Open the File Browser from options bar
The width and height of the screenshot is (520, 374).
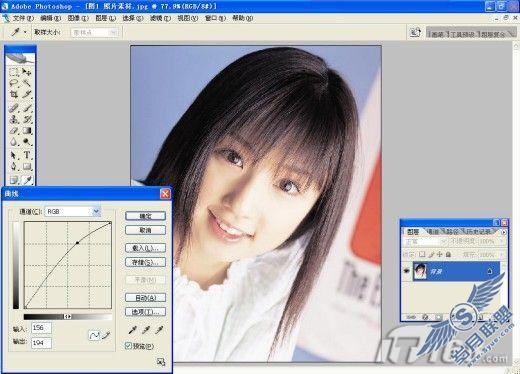[x=415, y=32]
